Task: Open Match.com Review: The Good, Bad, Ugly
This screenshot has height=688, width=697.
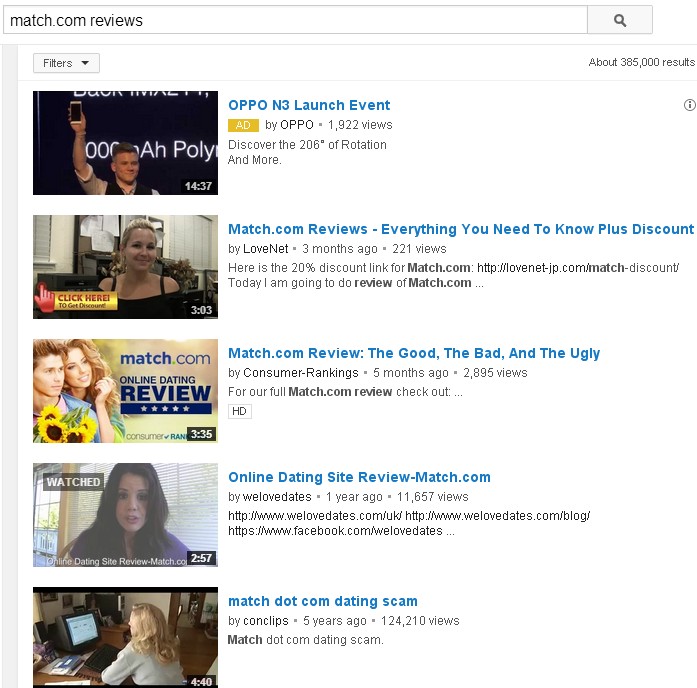Action: pos(414,353)
